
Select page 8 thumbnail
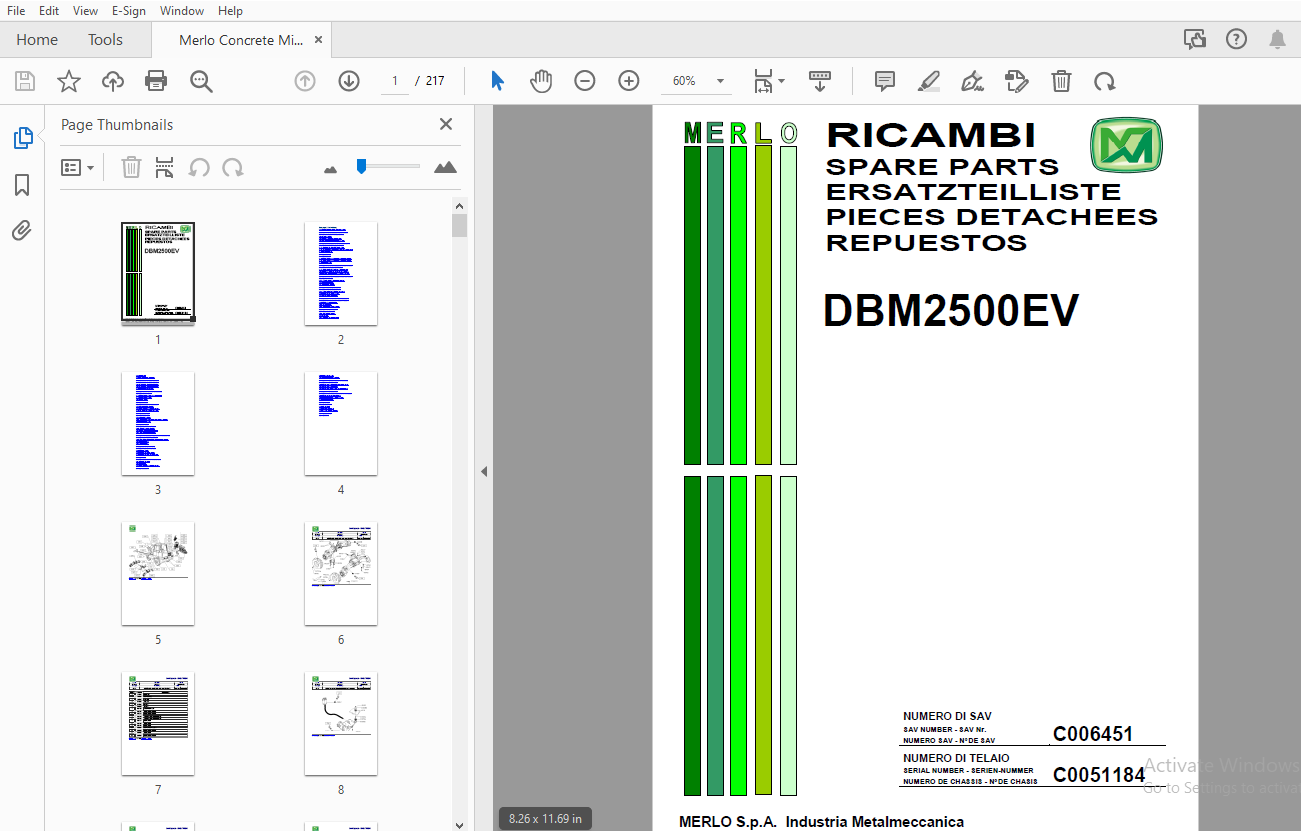pos(341,723)
